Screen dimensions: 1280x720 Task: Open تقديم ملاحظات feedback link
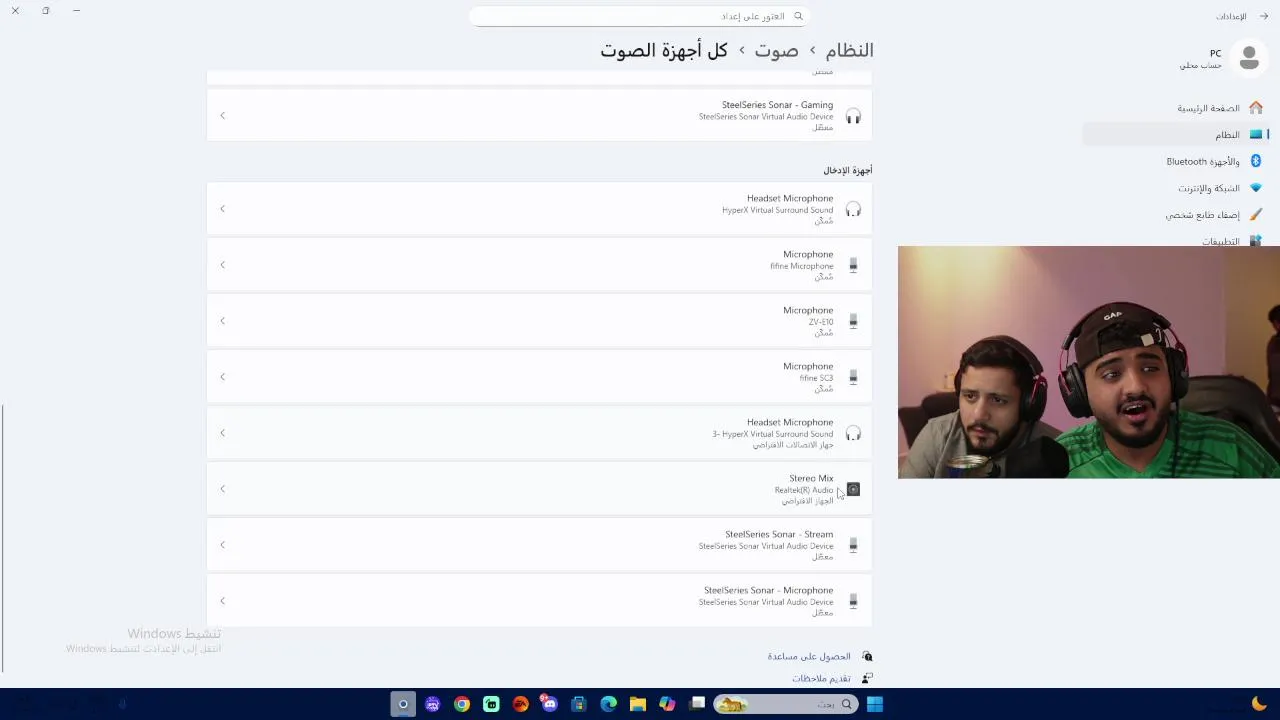(x=821, y=678)
